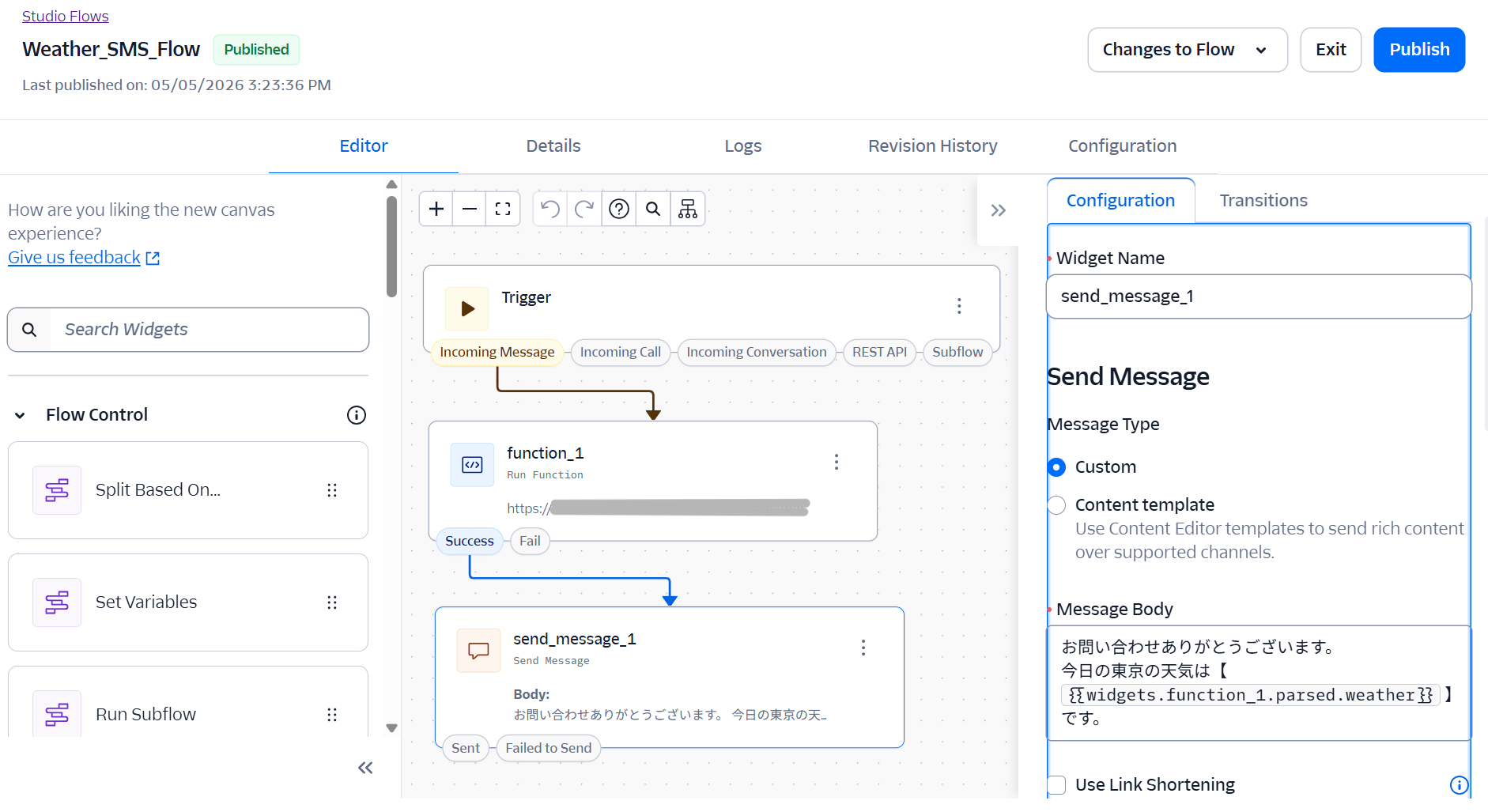The width and height of the screenshot is (1488, 812).
Task: Open the top Configuration tab
Action: (x=1123, y=146)
